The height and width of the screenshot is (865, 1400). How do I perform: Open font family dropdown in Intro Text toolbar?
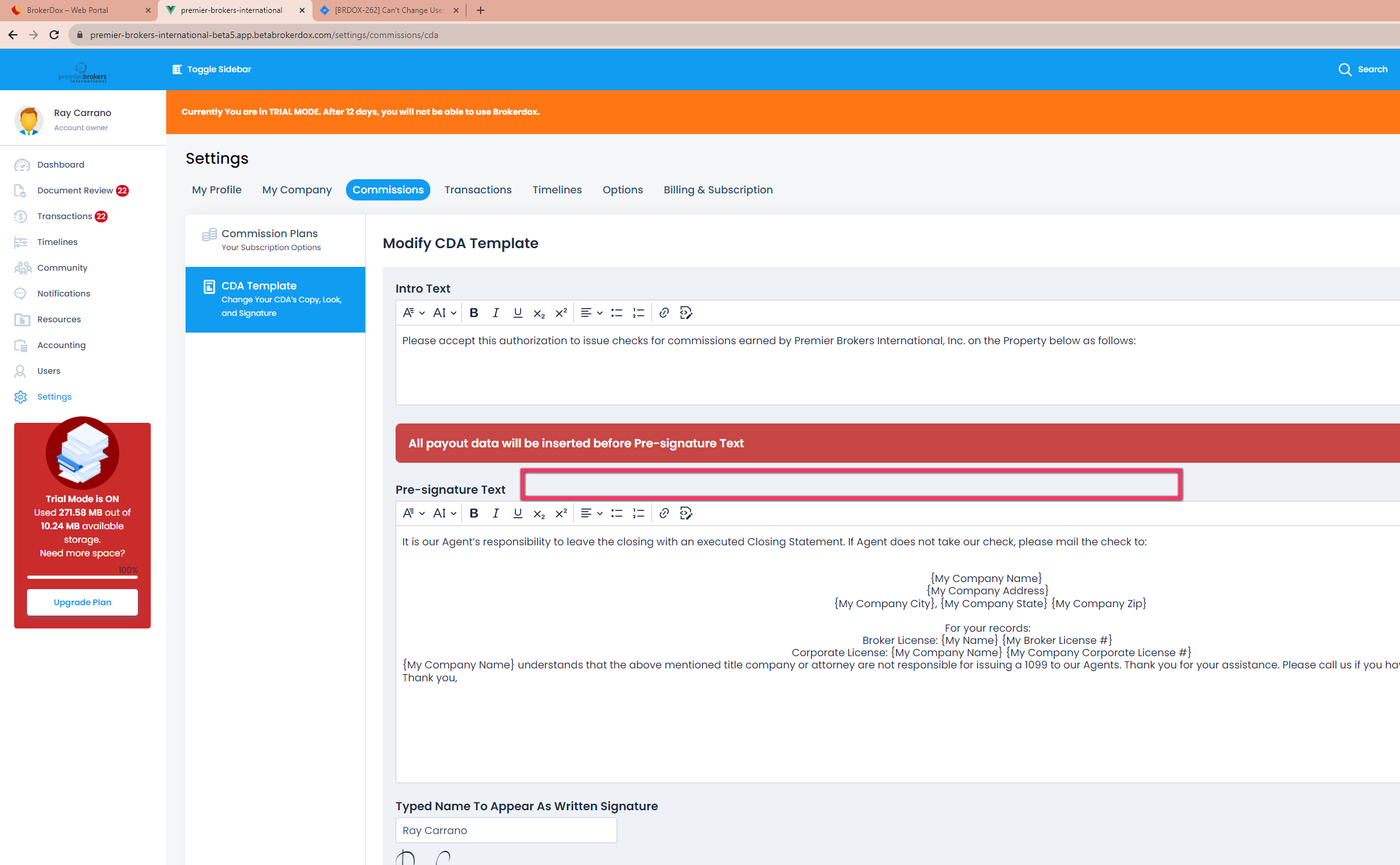coord(414,313)
